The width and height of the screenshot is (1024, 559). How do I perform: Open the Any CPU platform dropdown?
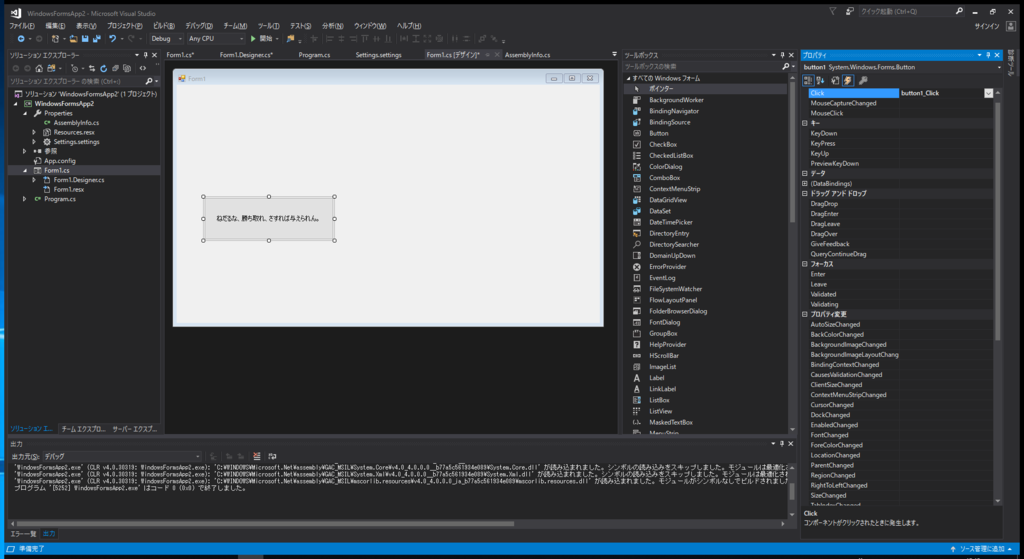216,39
